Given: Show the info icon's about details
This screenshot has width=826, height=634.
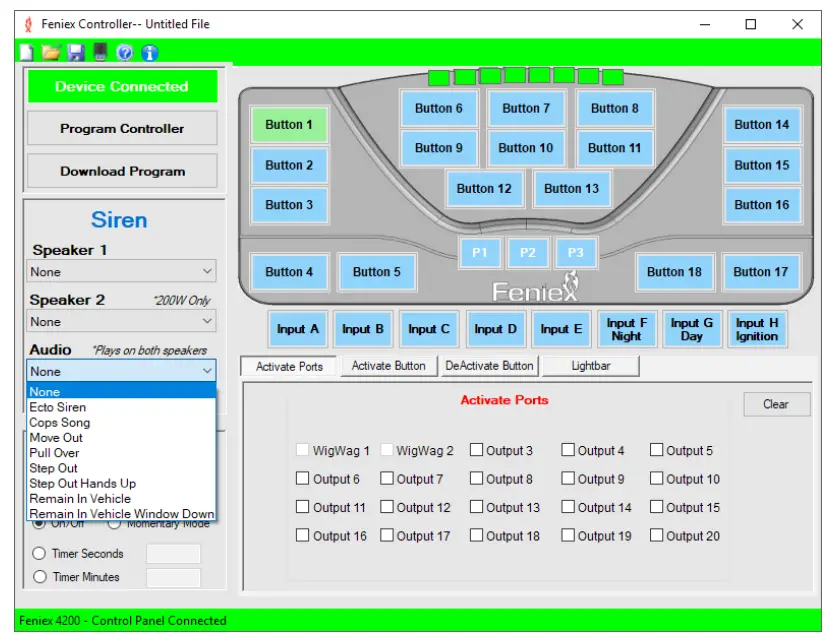Looking at the screenshot, I should tap(150, 52).
